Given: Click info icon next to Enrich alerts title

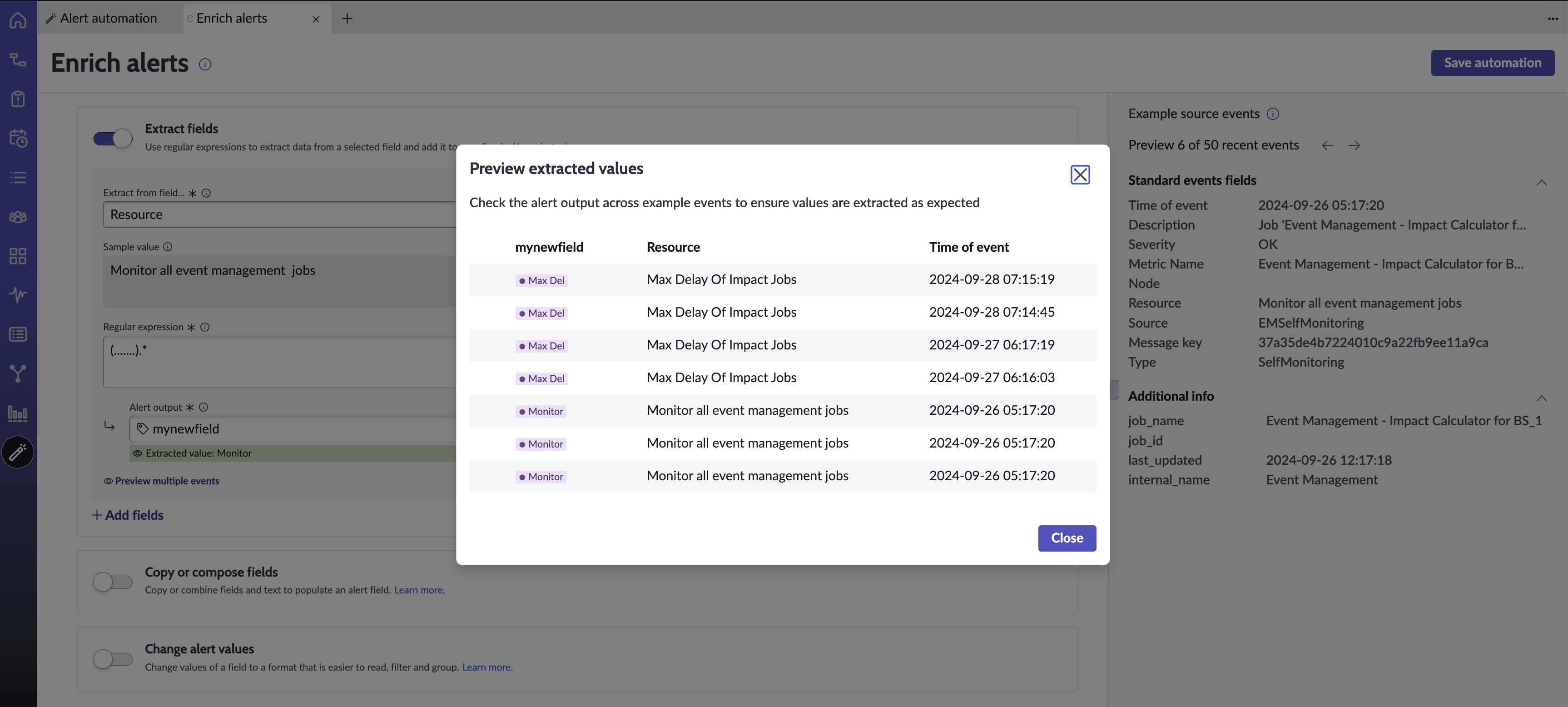Looking at the screenshot, I should pos(205,64).
